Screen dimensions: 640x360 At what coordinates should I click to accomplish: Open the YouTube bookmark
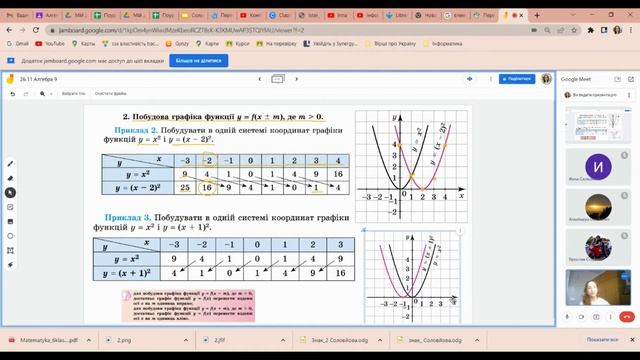point(50,43)
